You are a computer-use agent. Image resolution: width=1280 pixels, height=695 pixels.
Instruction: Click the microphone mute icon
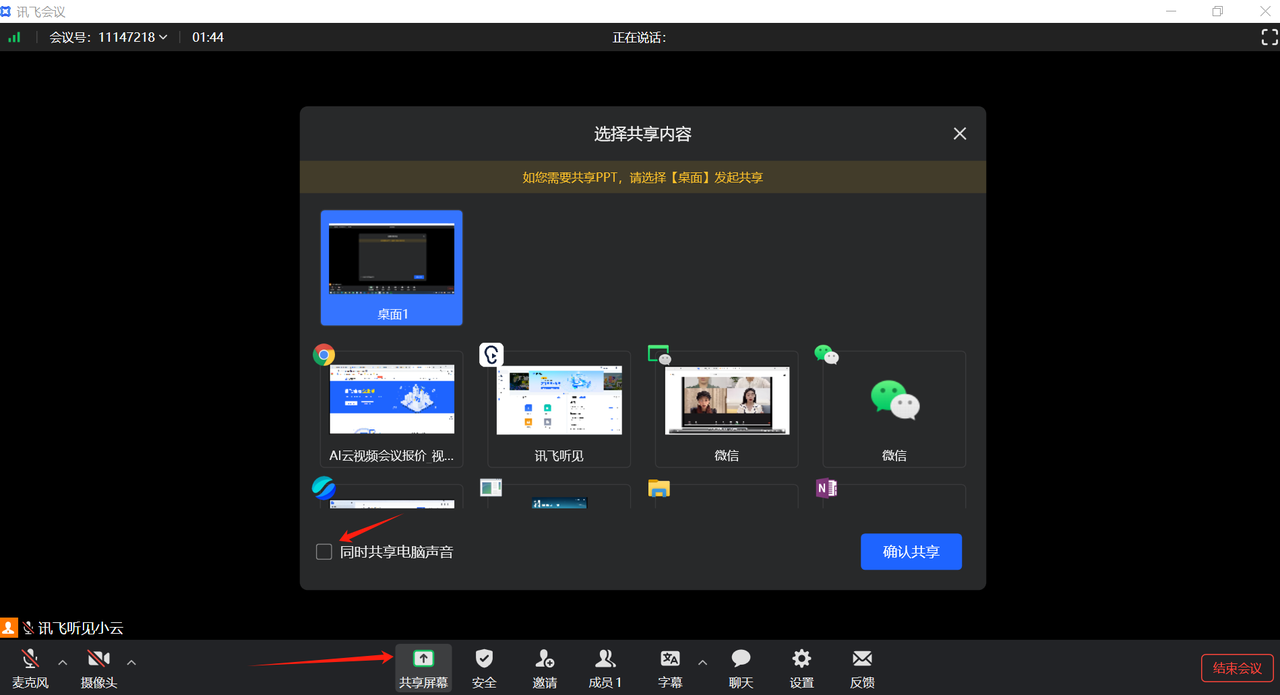pyautogui.click(x=30, y=659)
